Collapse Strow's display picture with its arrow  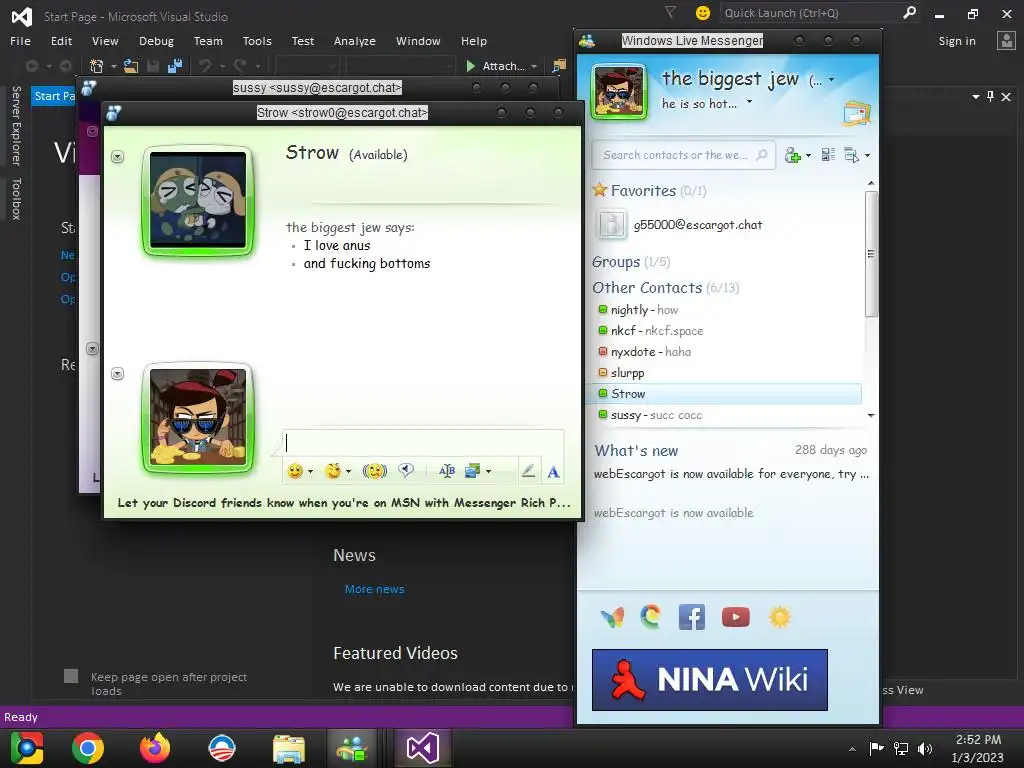(118, 157)
